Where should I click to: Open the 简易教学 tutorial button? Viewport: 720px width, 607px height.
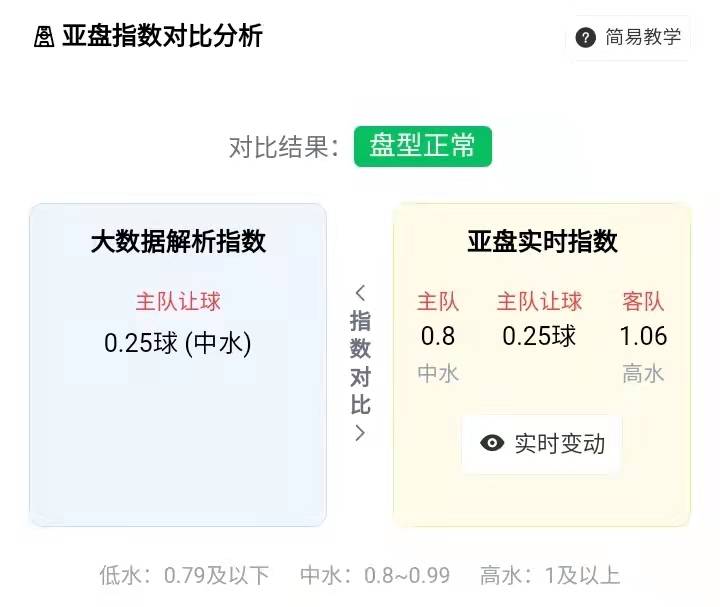(628, 38)
